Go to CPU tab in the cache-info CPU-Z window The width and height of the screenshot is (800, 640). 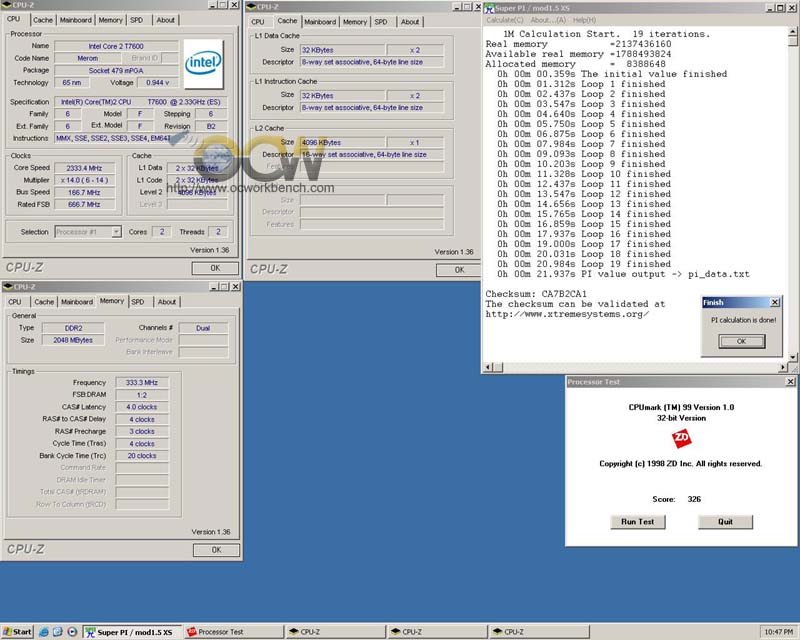click(x=258, y=22)
